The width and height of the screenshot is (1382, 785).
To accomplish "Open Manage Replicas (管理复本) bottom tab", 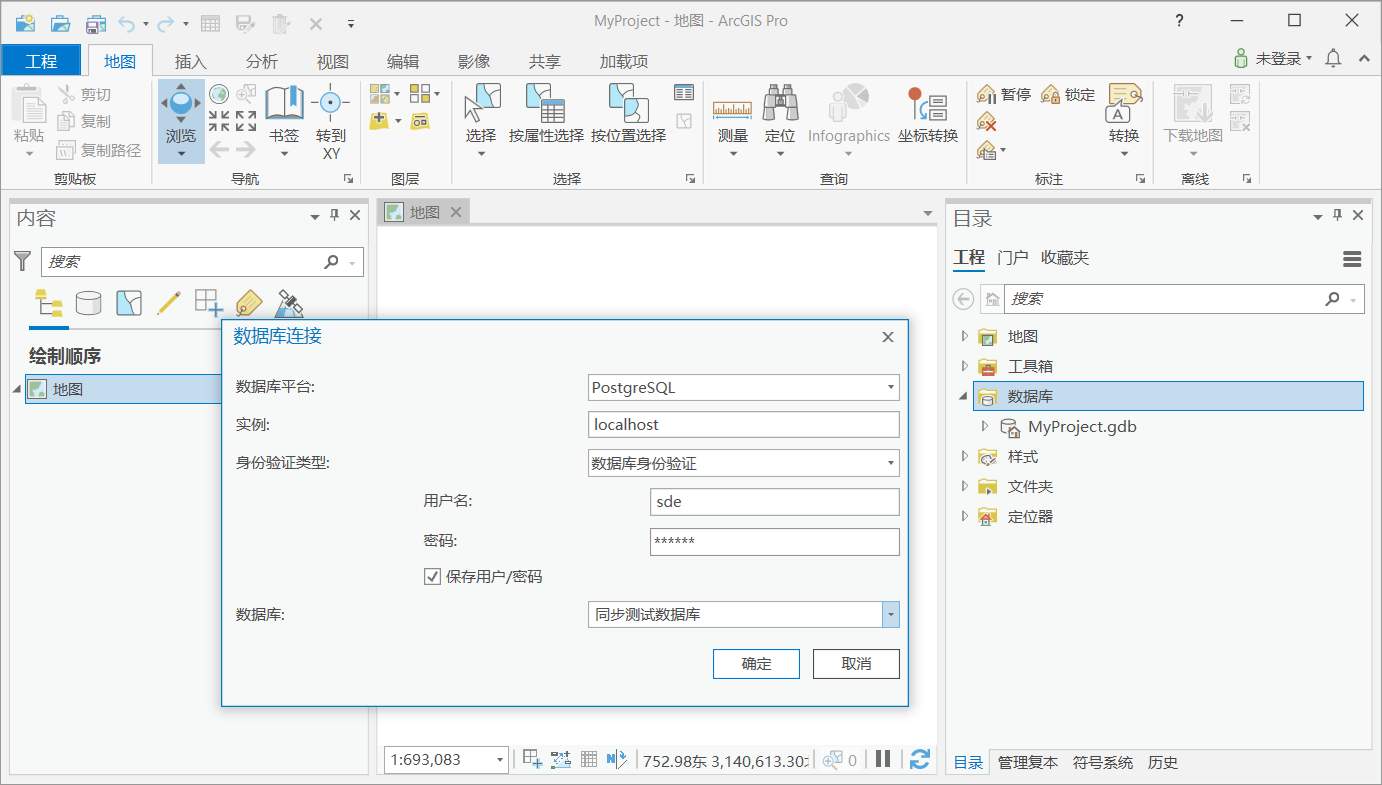I will 1027,762.
